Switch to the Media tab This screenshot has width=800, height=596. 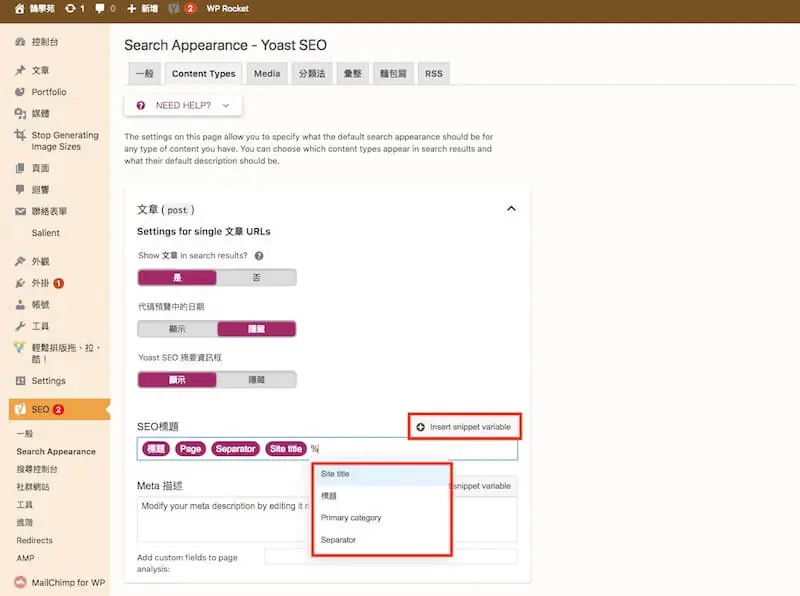(x=267, y=73)
